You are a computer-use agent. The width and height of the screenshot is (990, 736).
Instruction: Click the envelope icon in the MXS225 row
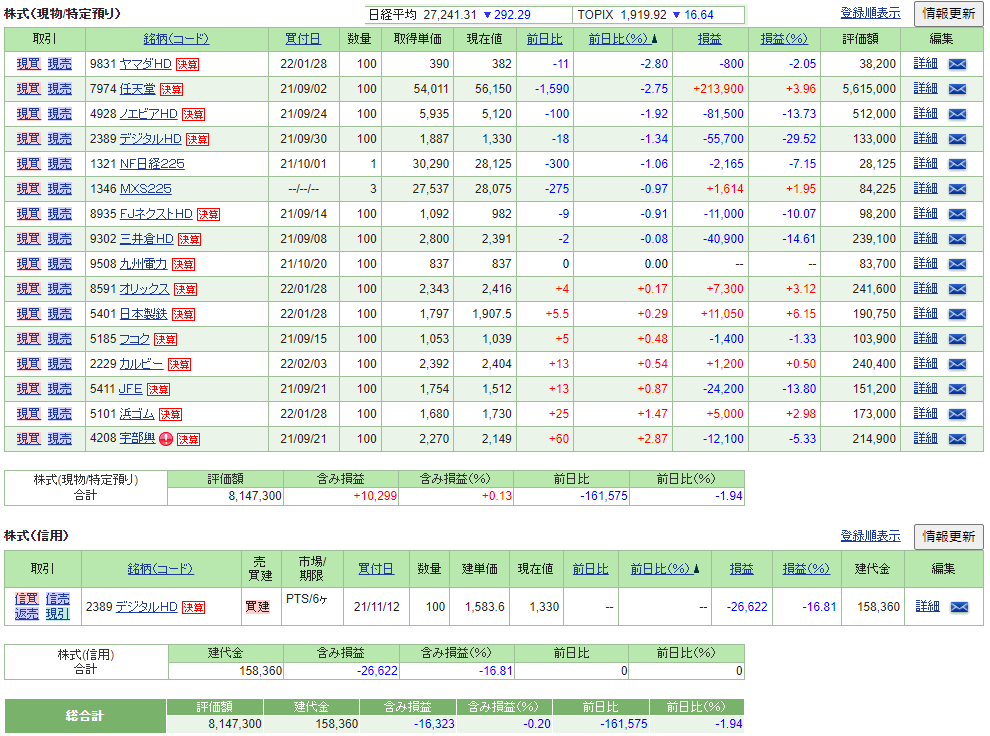(956, 188)
